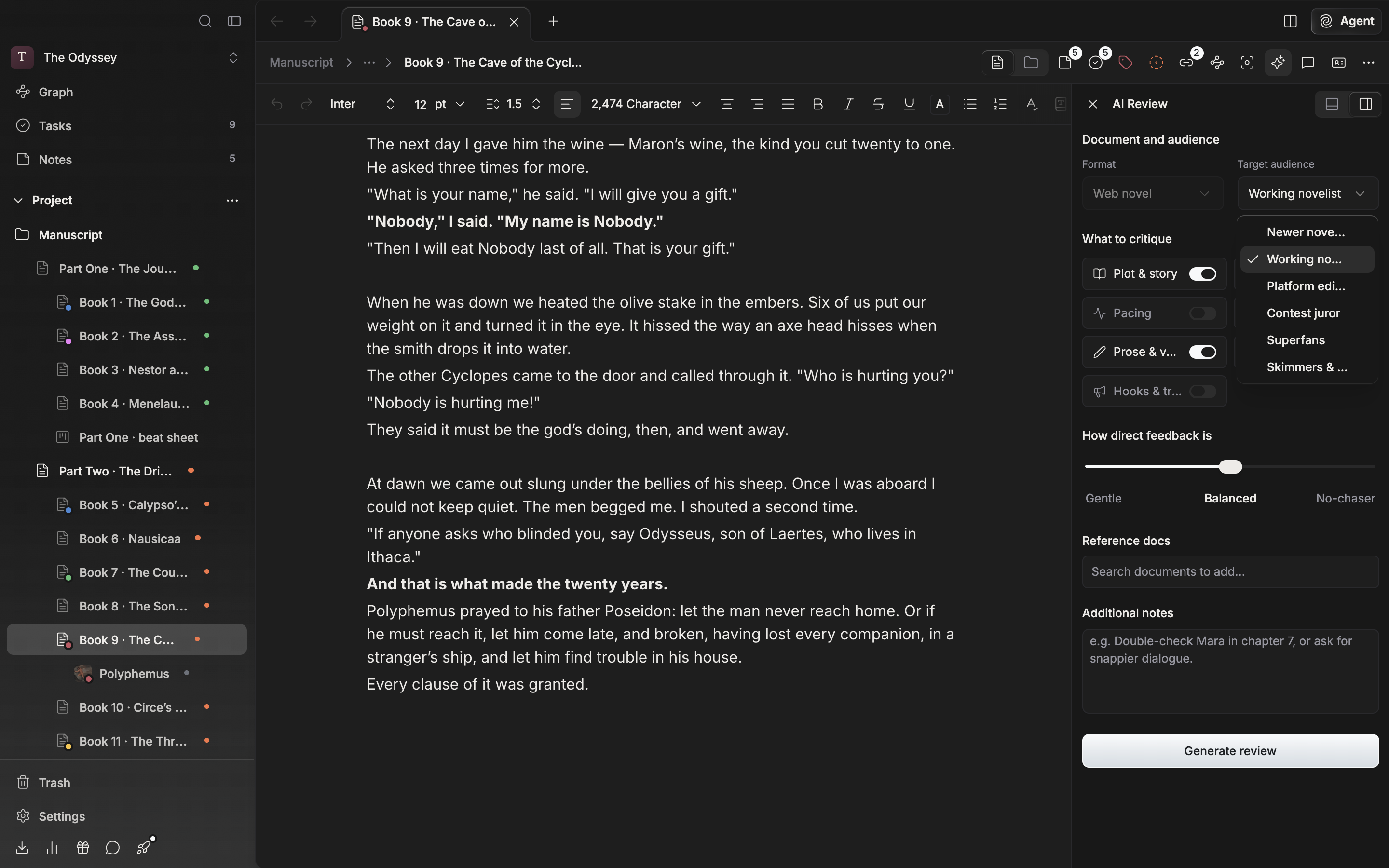Select Contest juror audience option
This screenshot has height=868, width=1389.
[1307, 313]
